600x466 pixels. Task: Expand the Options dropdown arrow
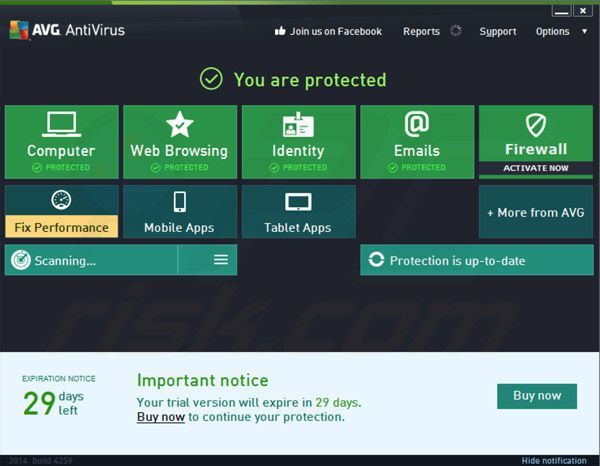(584, 31)
